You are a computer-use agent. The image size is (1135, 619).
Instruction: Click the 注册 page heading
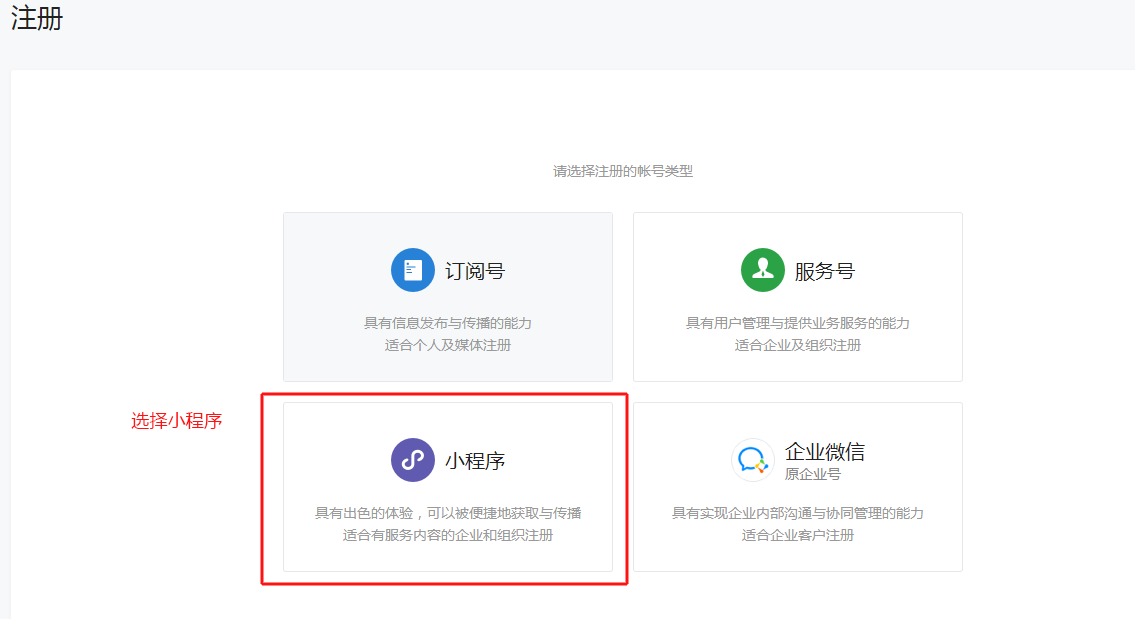point(37,18)
